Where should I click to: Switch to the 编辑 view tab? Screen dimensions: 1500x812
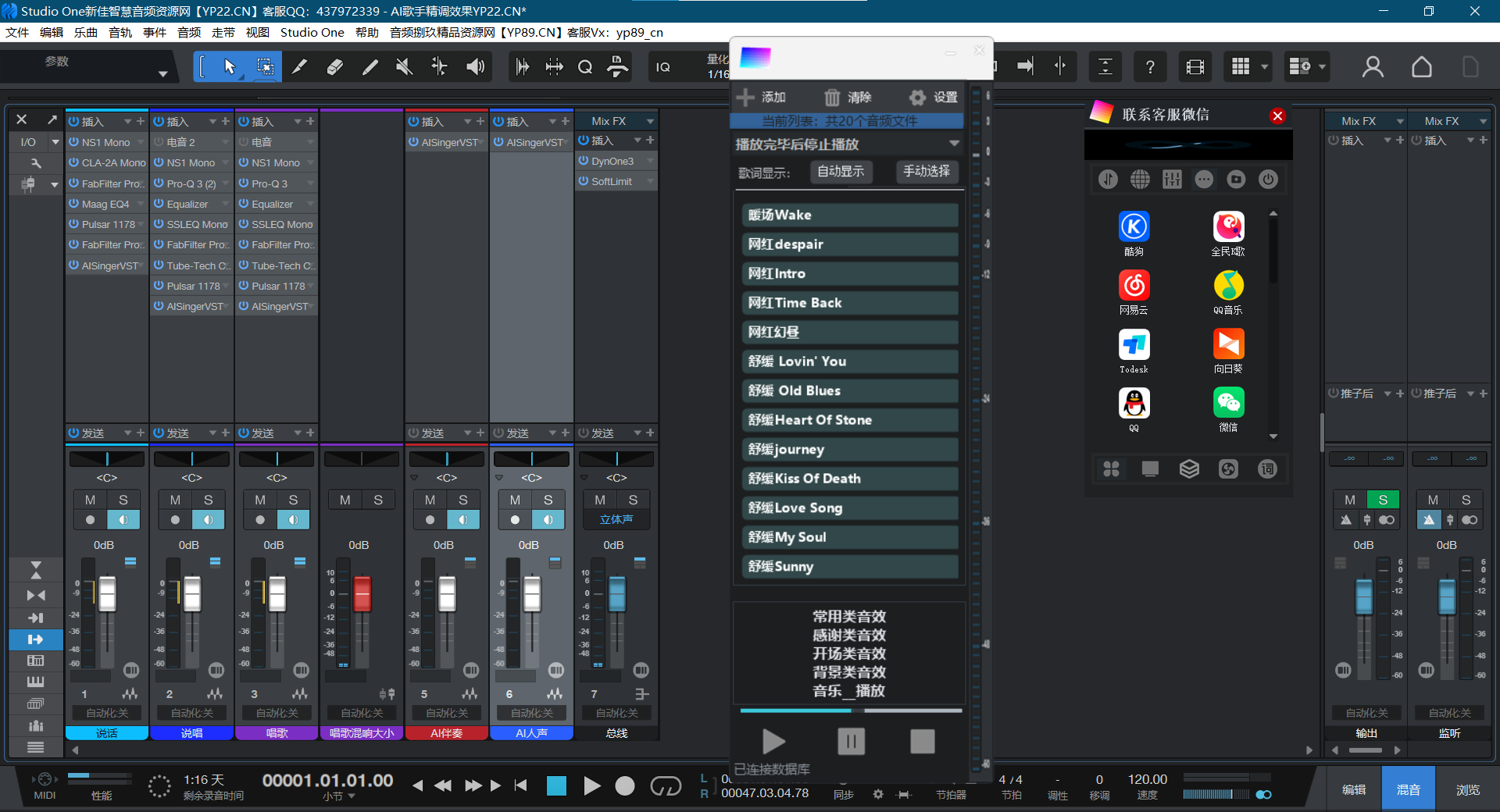[x=1353, y=789]
